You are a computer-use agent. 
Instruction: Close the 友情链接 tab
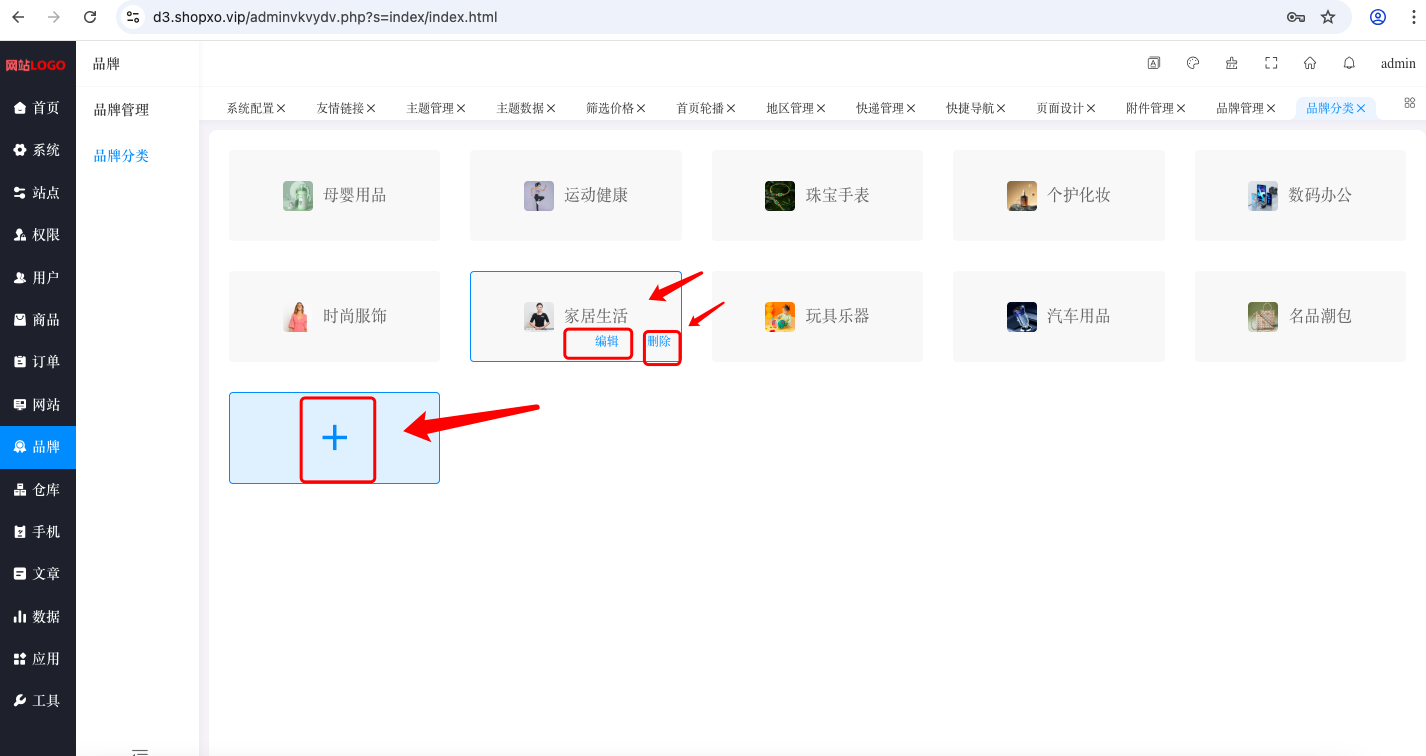point(371,108)
